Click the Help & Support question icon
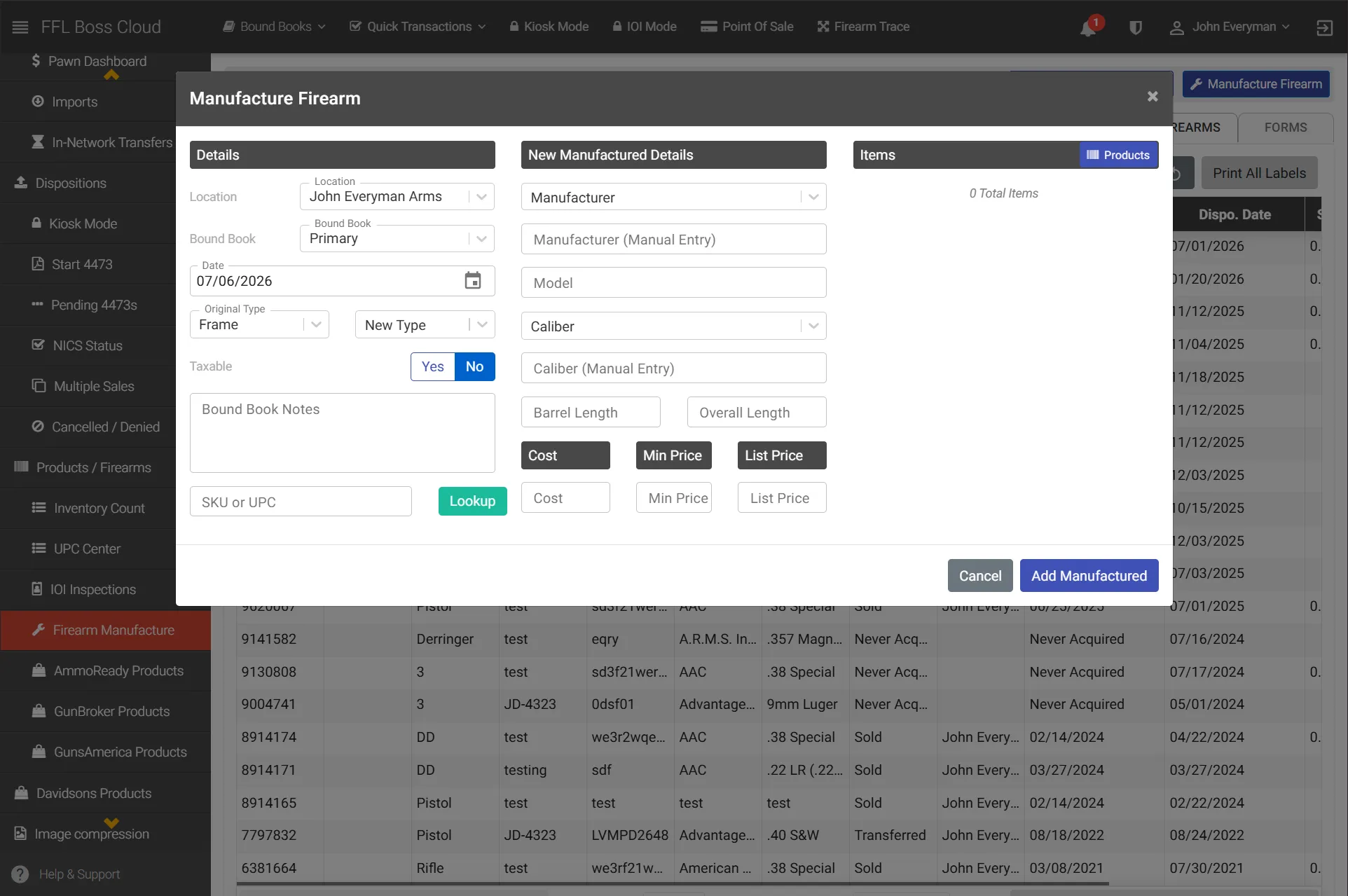The image size is (1348, 896). (x=20, y=874)
